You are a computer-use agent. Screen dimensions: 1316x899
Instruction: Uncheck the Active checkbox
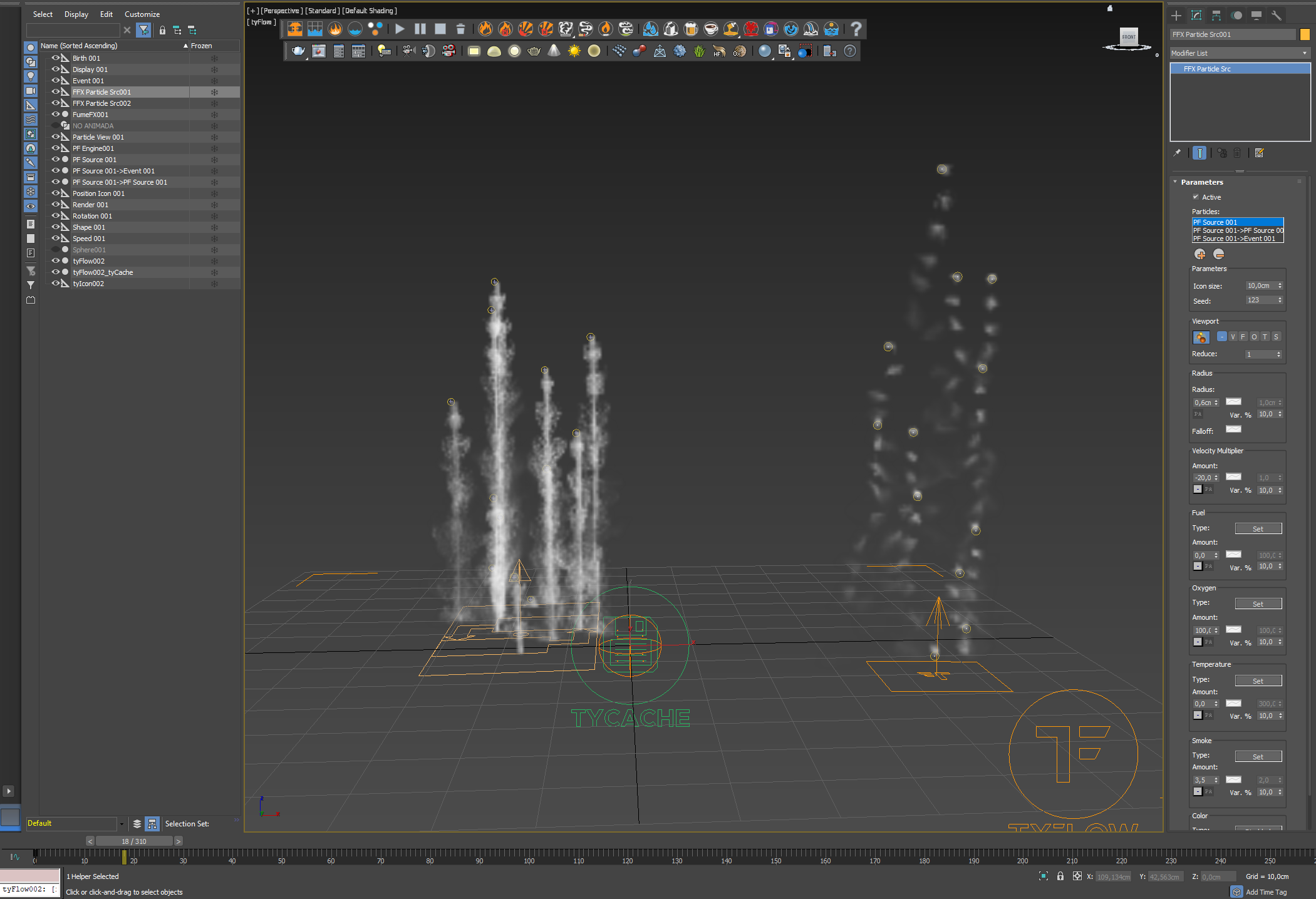(1196, 197)
